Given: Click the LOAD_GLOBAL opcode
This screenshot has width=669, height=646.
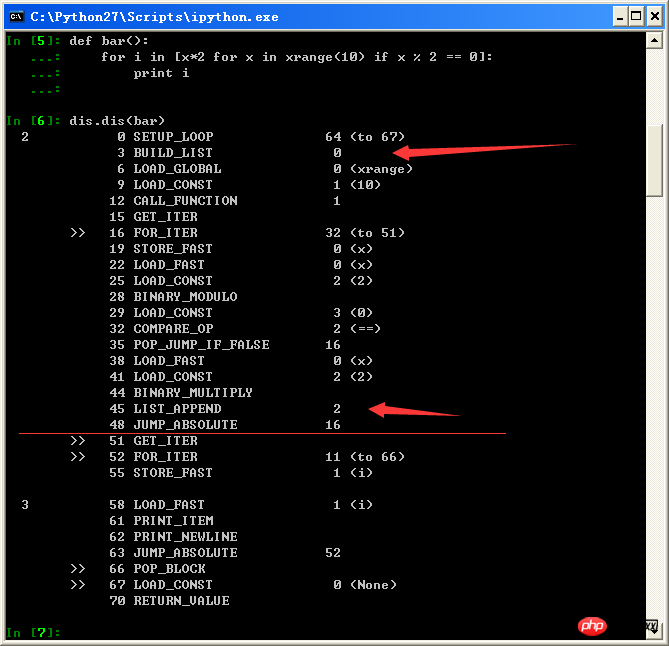Looking at the screenshot, I should click(177, 169).
